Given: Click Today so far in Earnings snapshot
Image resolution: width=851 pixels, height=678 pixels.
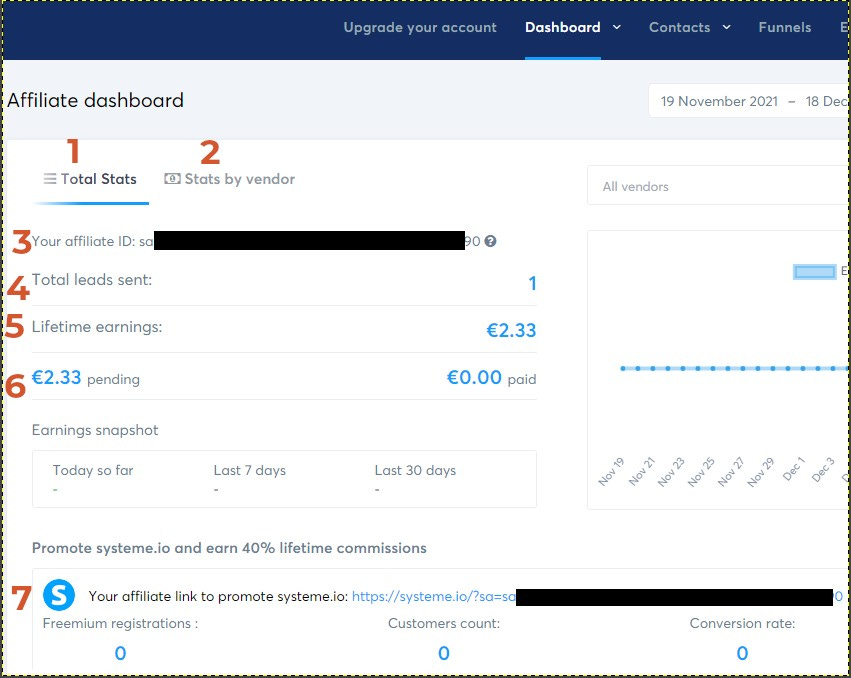Looking at the screenshot, I should (x=92, y=470).
